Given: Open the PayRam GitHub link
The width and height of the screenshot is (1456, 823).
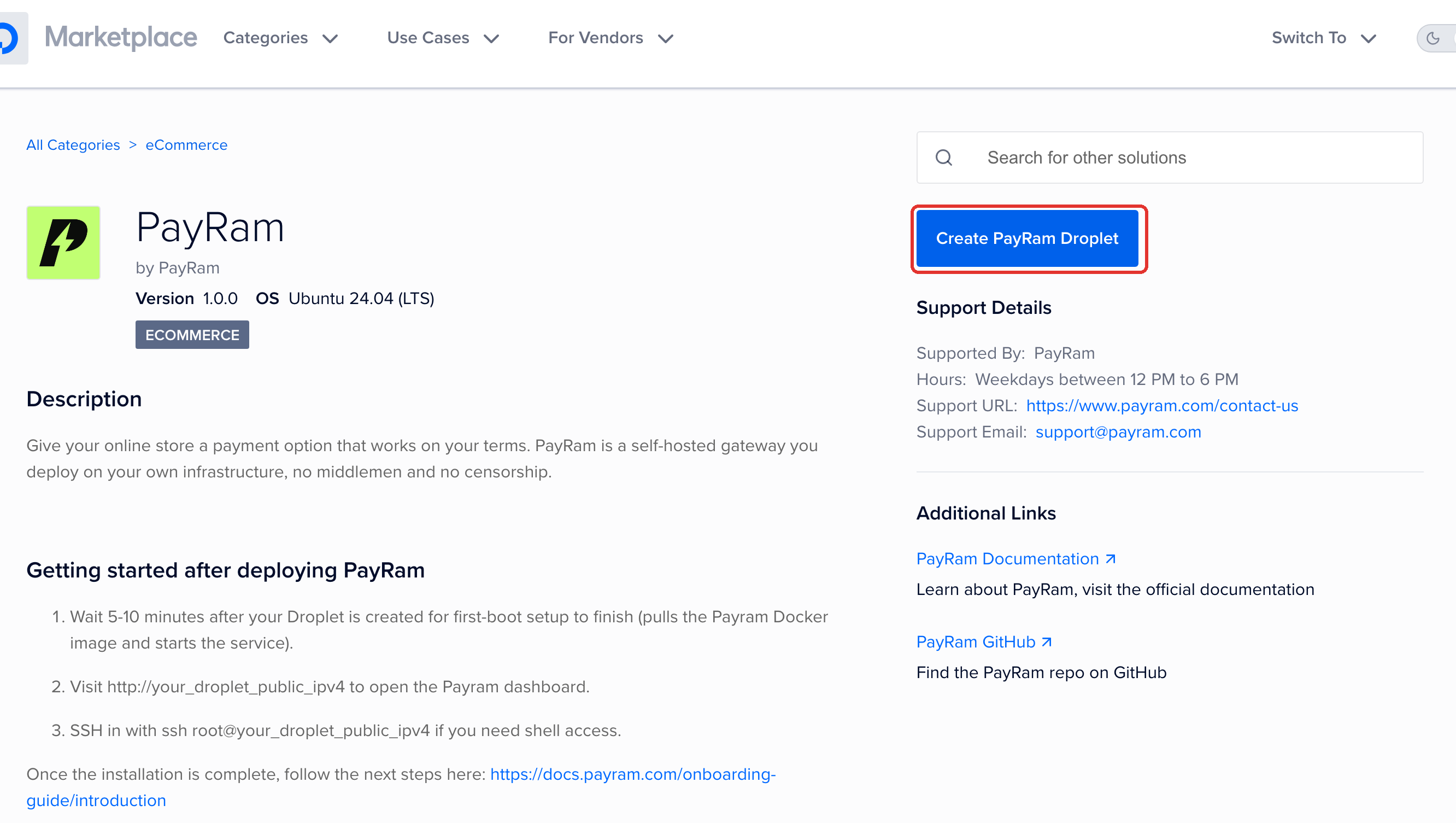Looking at the screenshot, I should click(984, 642).
